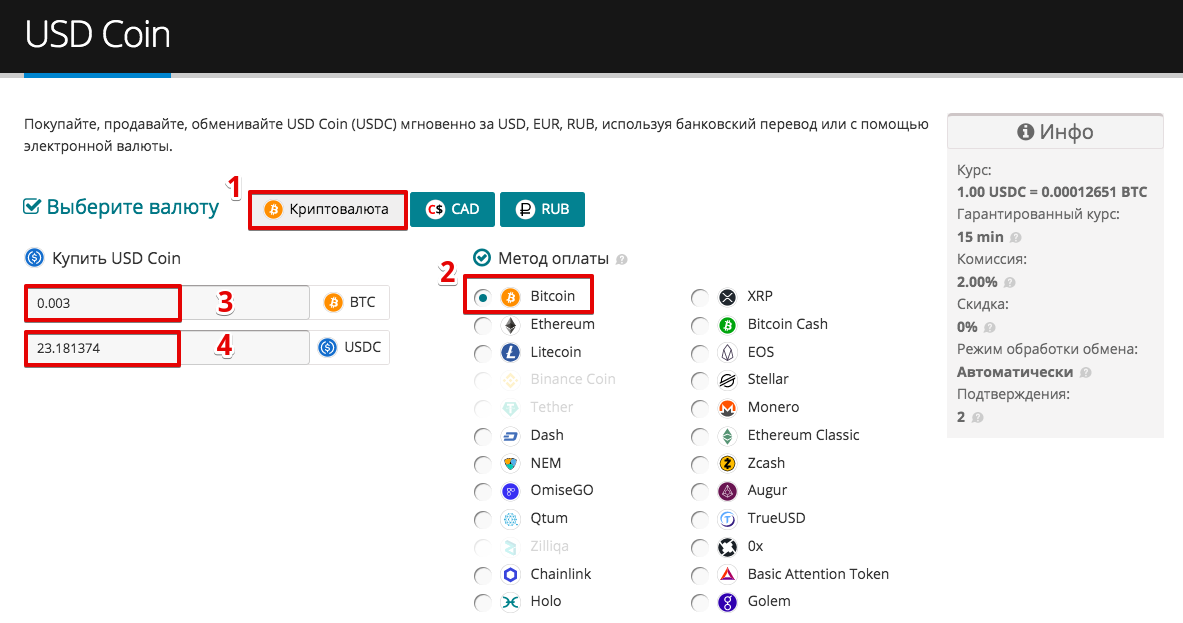Image resolution: width=1183 pixels, height=623 pixels.
Task: Click help icon next to 15 min
Action: [x=1016, y=238]
